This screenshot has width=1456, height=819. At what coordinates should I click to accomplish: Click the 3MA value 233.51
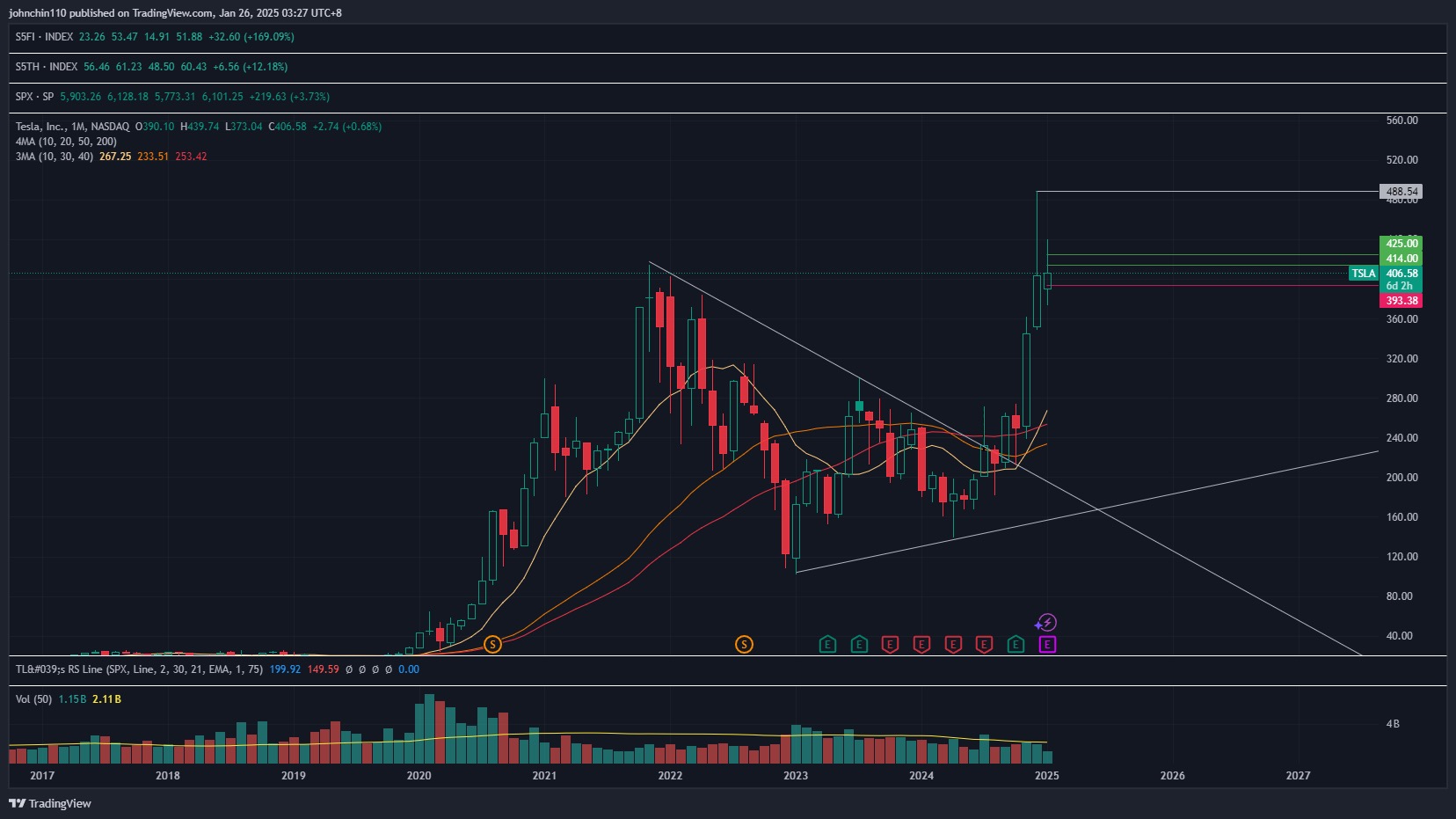tap(153, 157)
